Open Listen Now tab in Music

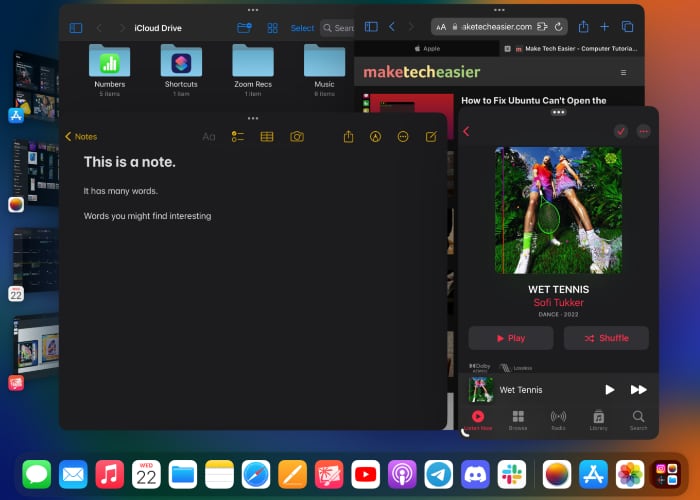click(478, 420)
